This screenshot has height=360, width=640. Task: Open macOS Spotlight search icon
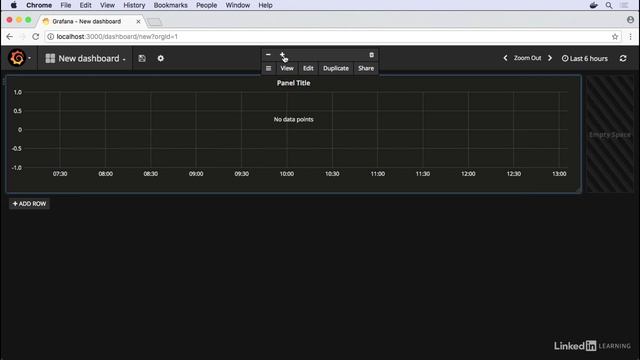pyautogui.click(x=609, y=5)
